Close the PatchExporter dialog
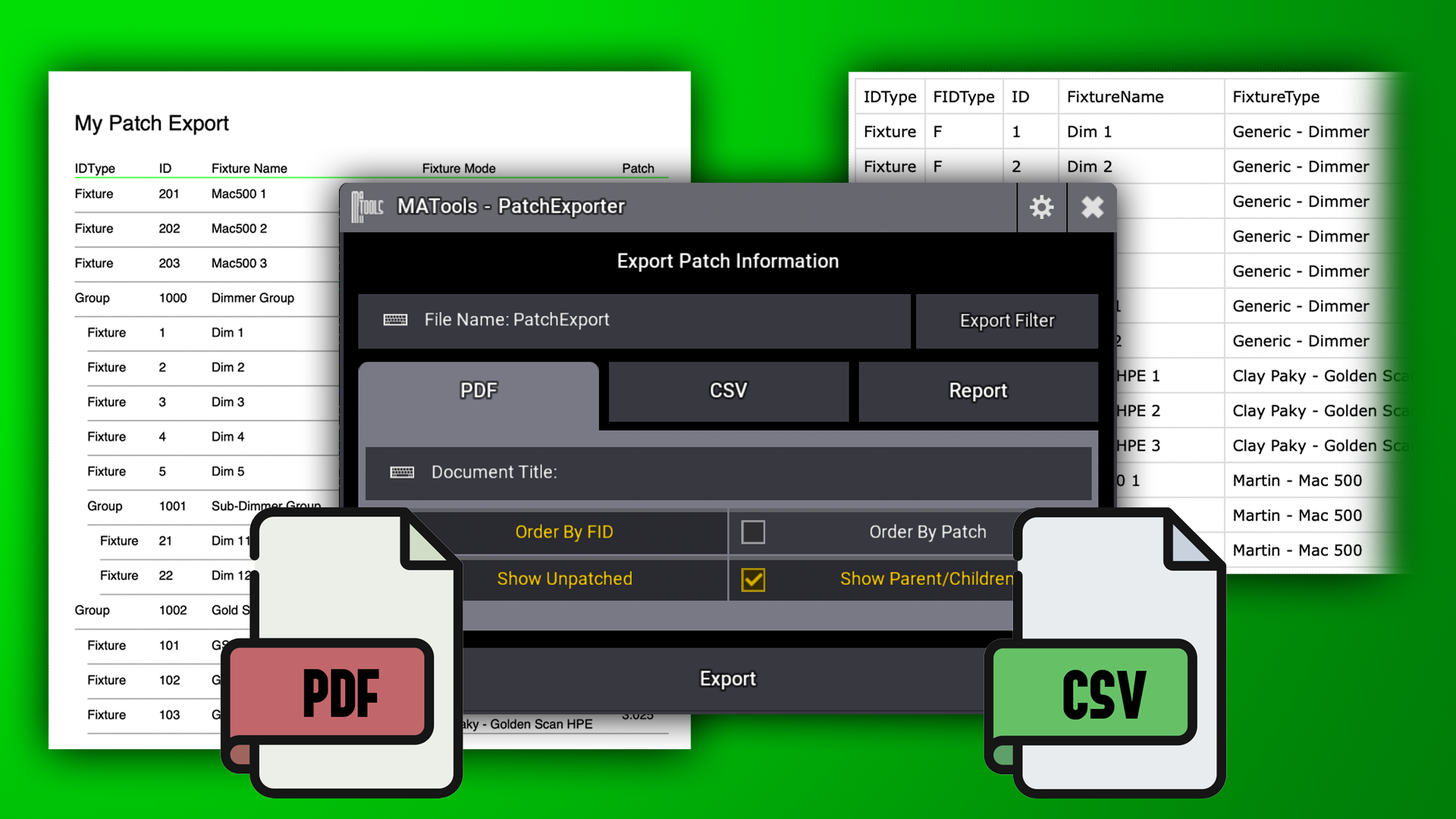Image resolution: width=1456 pixels, height=819 pixels. (x=1092, y=207)
